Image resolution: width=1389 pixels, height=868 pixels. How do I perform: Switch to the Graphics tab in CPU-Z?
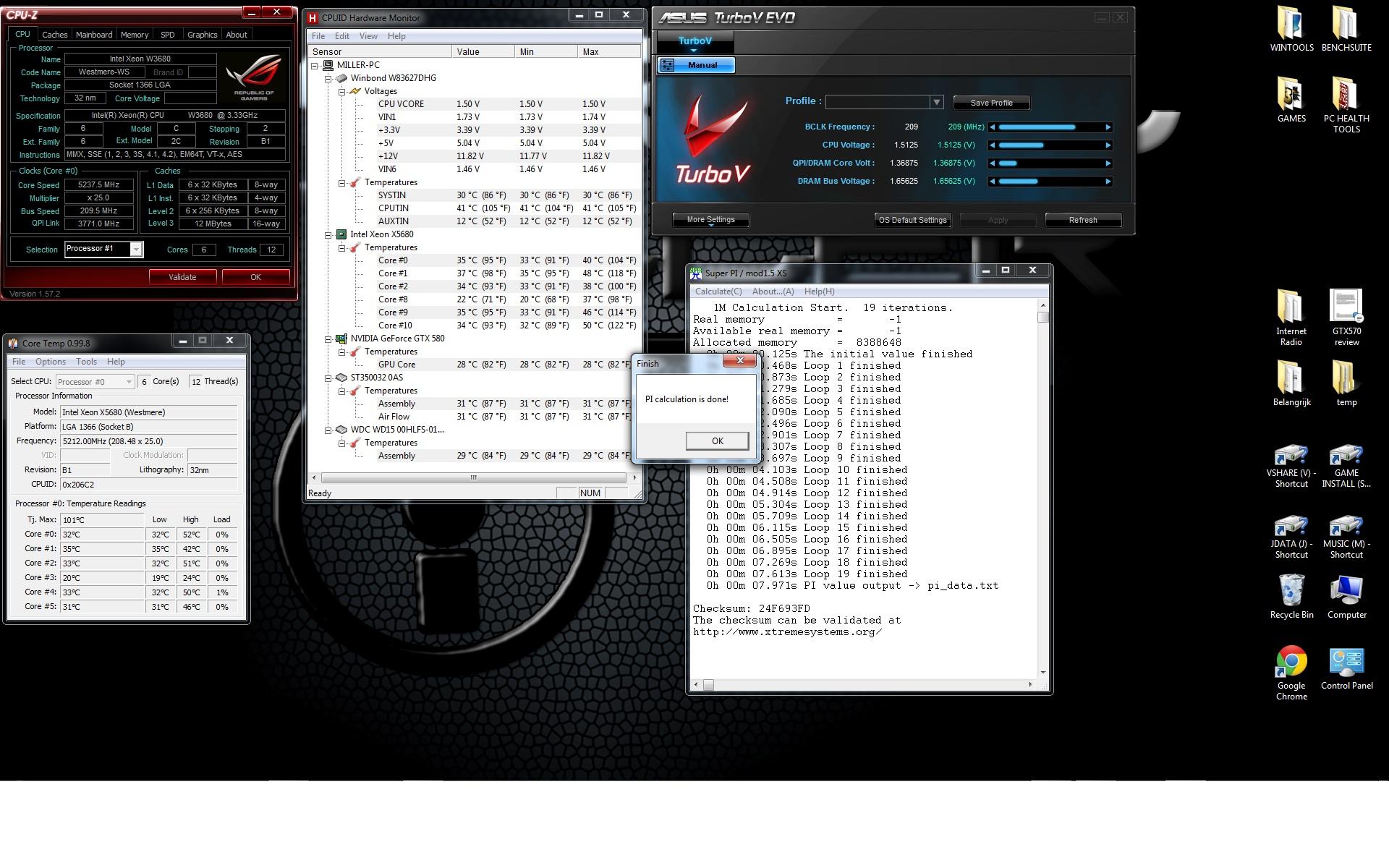tap(202, 35)
